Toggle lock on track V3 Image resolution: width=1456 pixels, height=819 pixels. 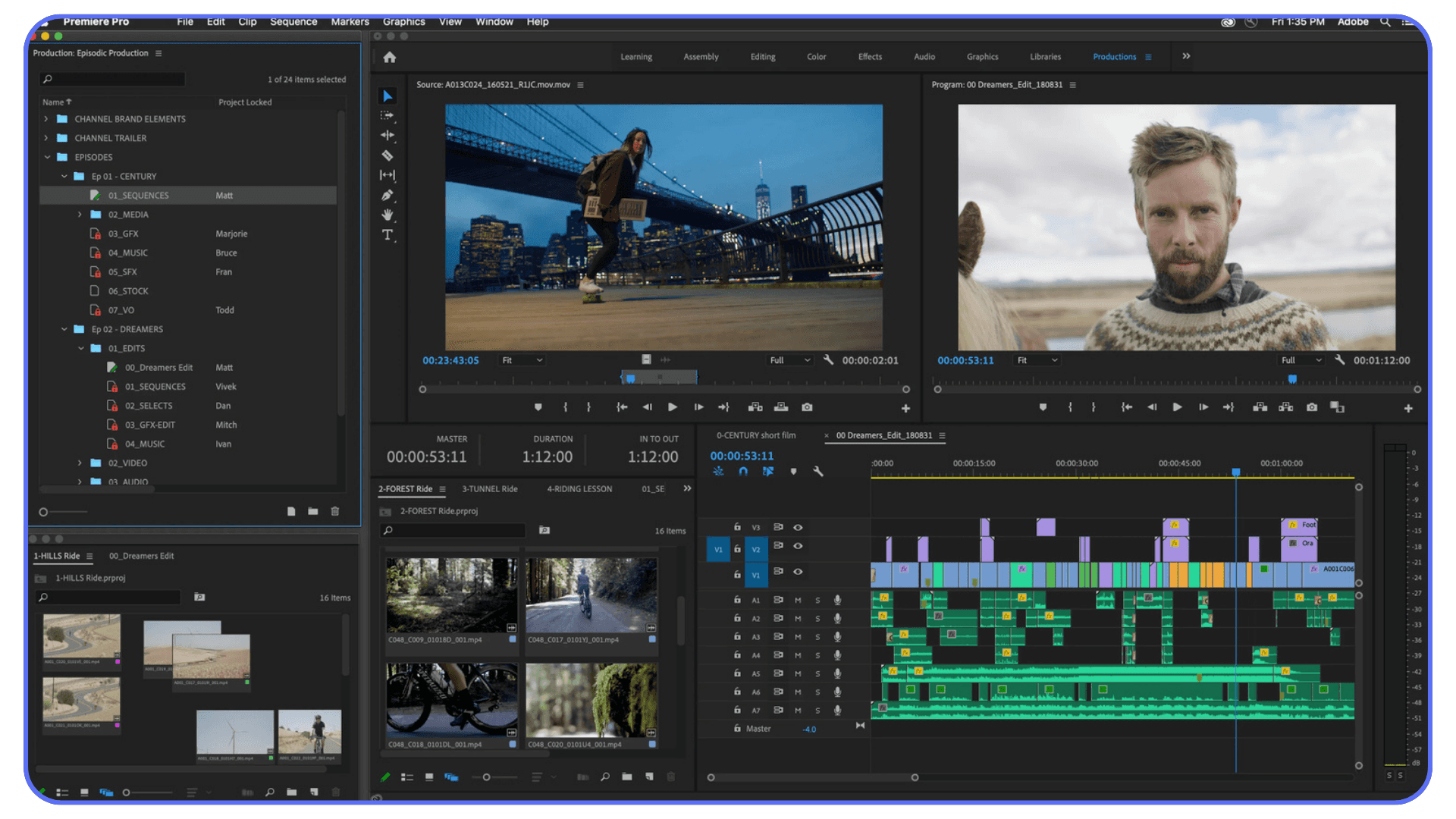click(x=737, y=527)
